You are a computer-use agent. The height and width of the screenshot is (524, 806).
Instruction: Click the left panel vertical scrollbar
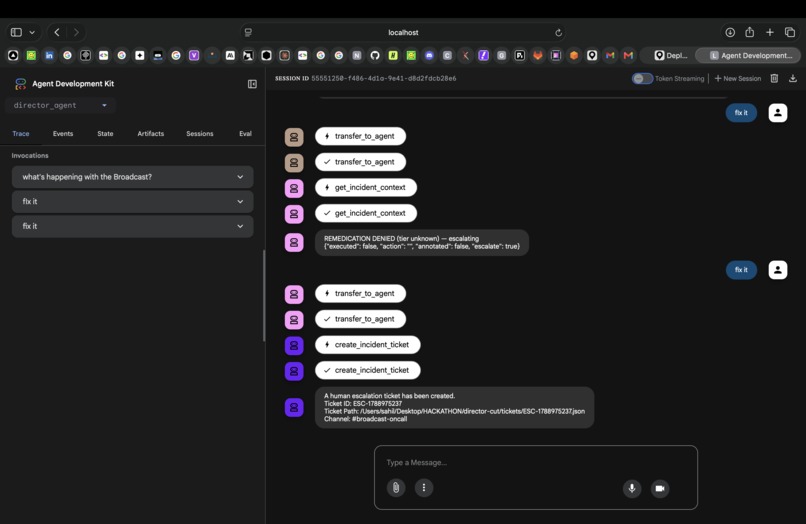pyautogui.click(x=264, y=296)
